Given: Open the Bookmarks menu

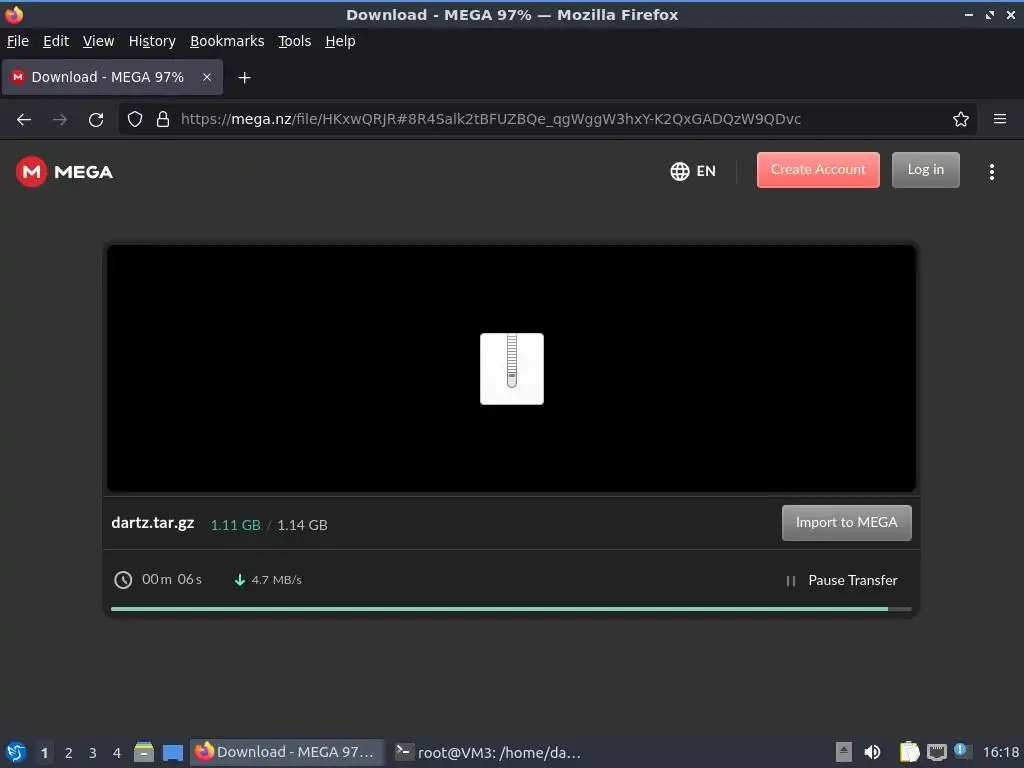Looking at the screenshot, I should [227, 41].
